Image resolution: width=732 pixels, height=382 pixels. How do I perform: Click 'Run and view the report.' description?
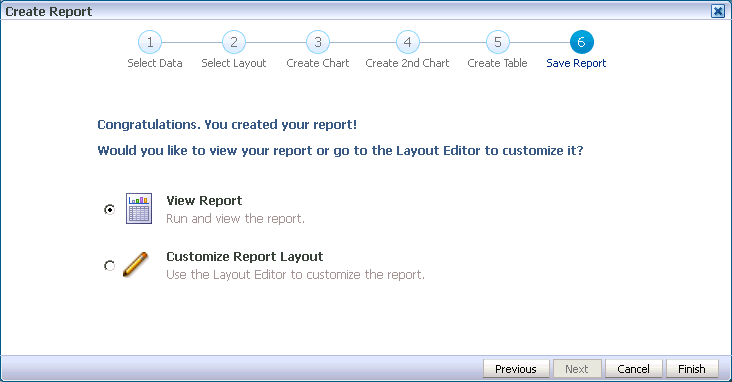[235, 219]
